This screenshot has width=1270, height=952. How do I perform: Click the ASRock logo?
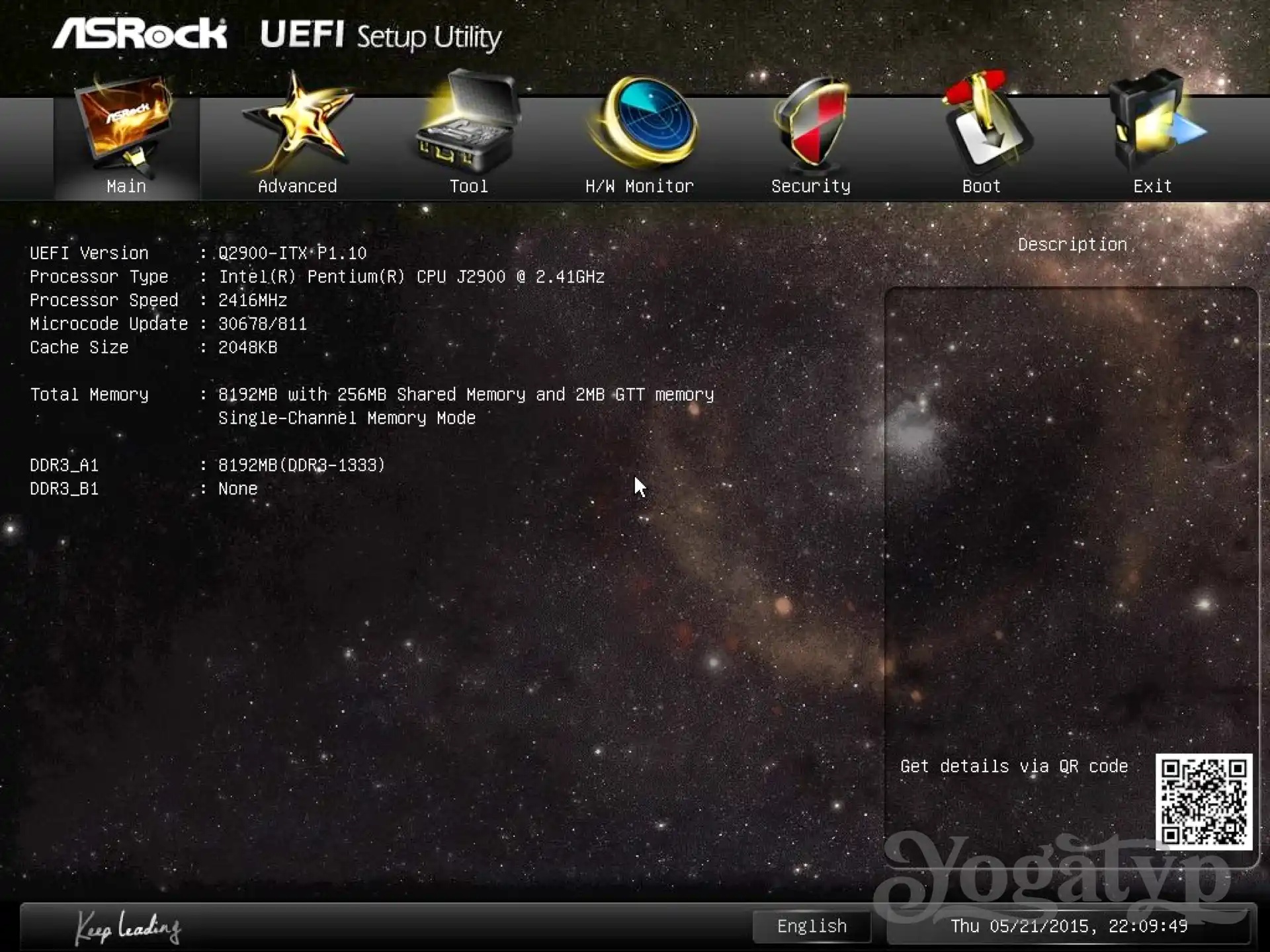click(140, 33)
